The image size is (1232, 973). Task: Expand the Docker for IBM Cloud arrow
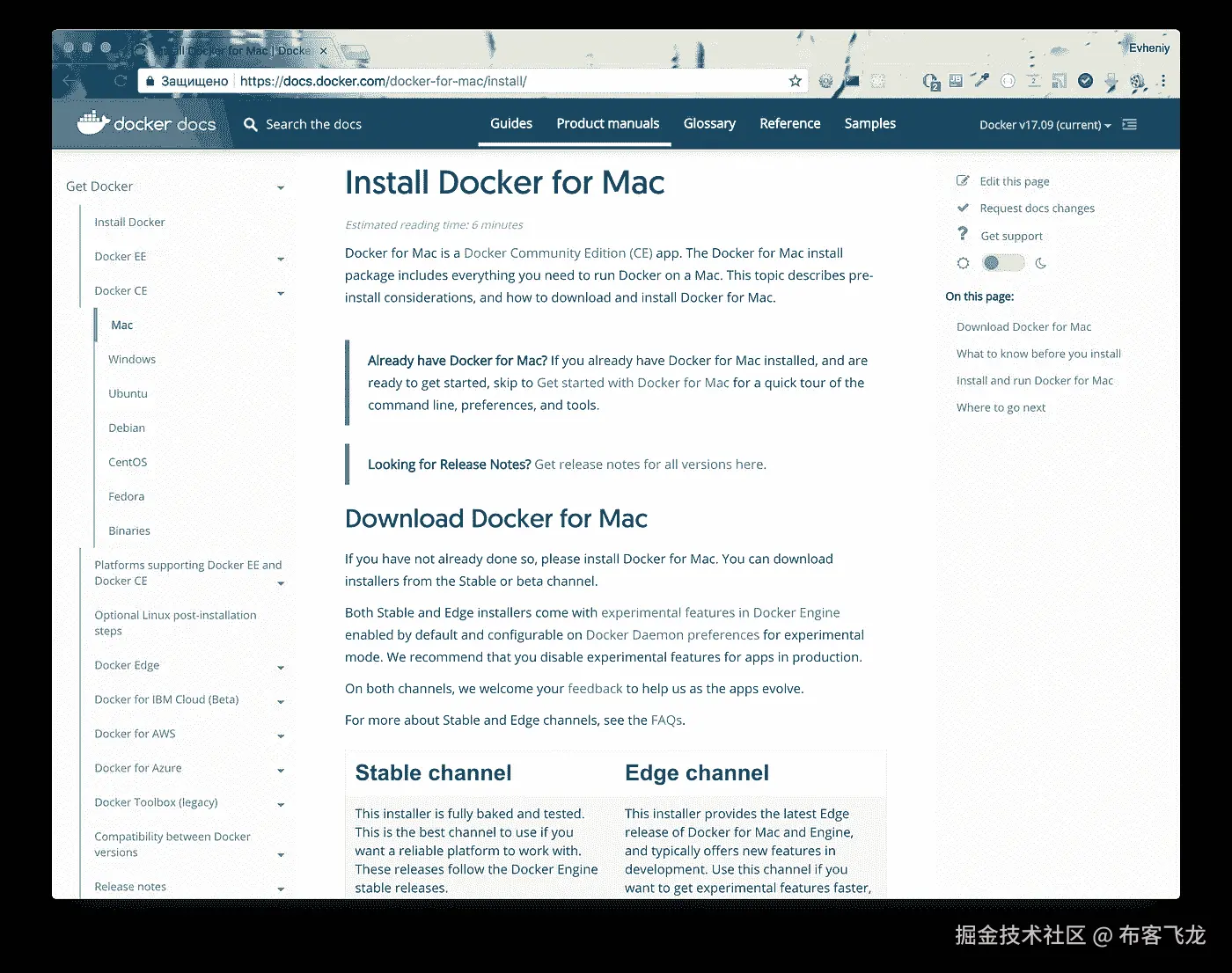pos(281,702)
